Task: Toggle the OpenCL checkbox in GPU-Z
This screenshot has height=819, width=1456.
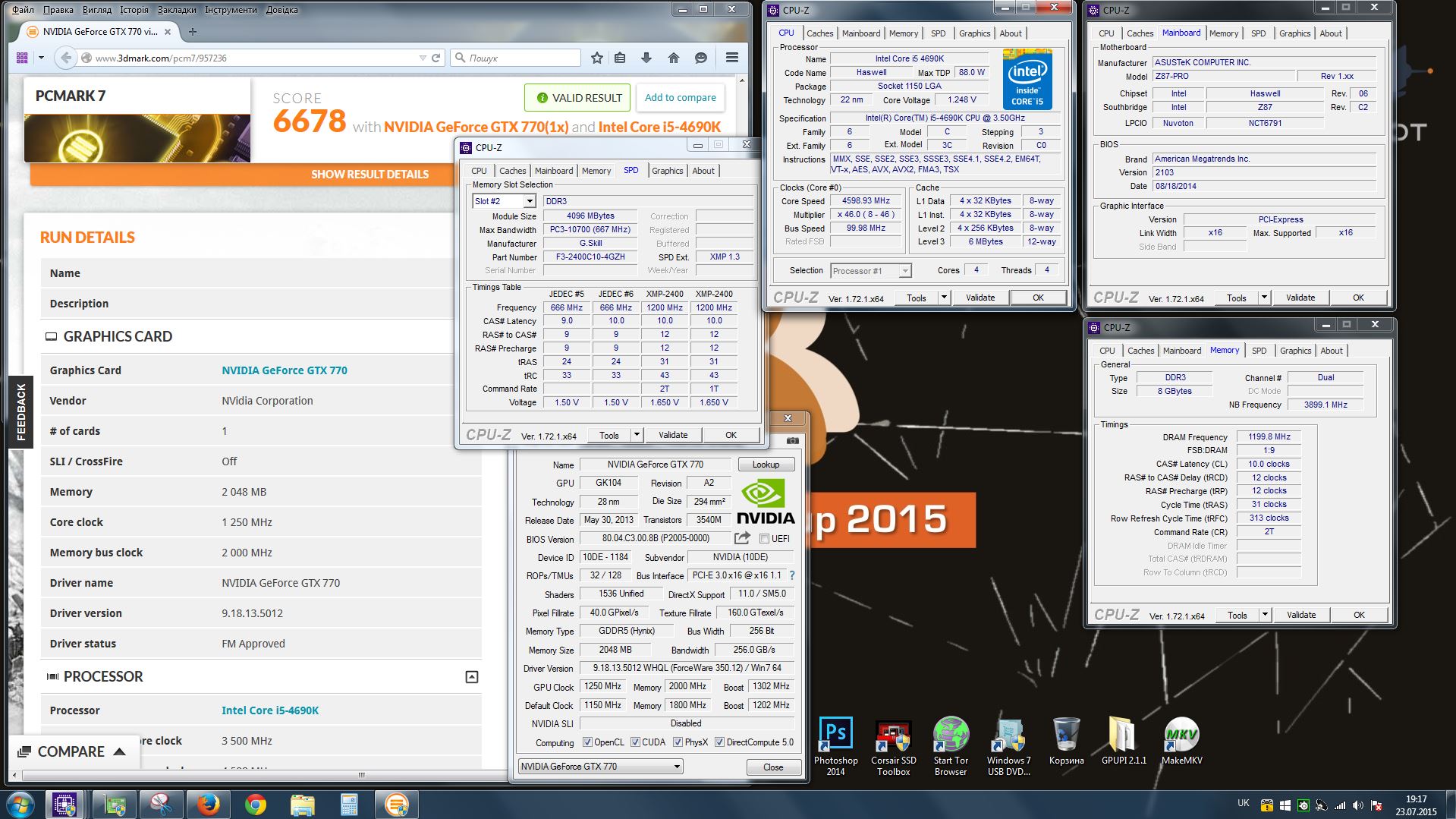Action: 587,742
